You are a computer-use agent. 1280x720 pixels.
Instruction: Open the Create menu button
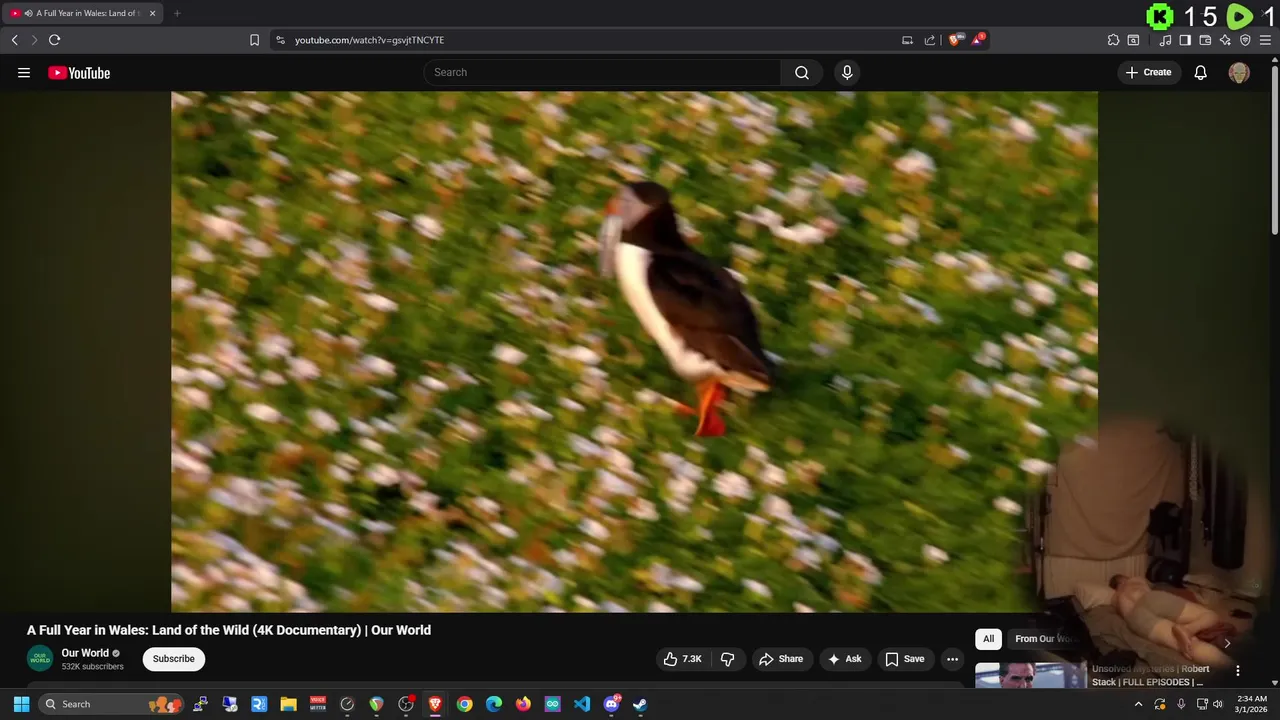(1148, 72)
